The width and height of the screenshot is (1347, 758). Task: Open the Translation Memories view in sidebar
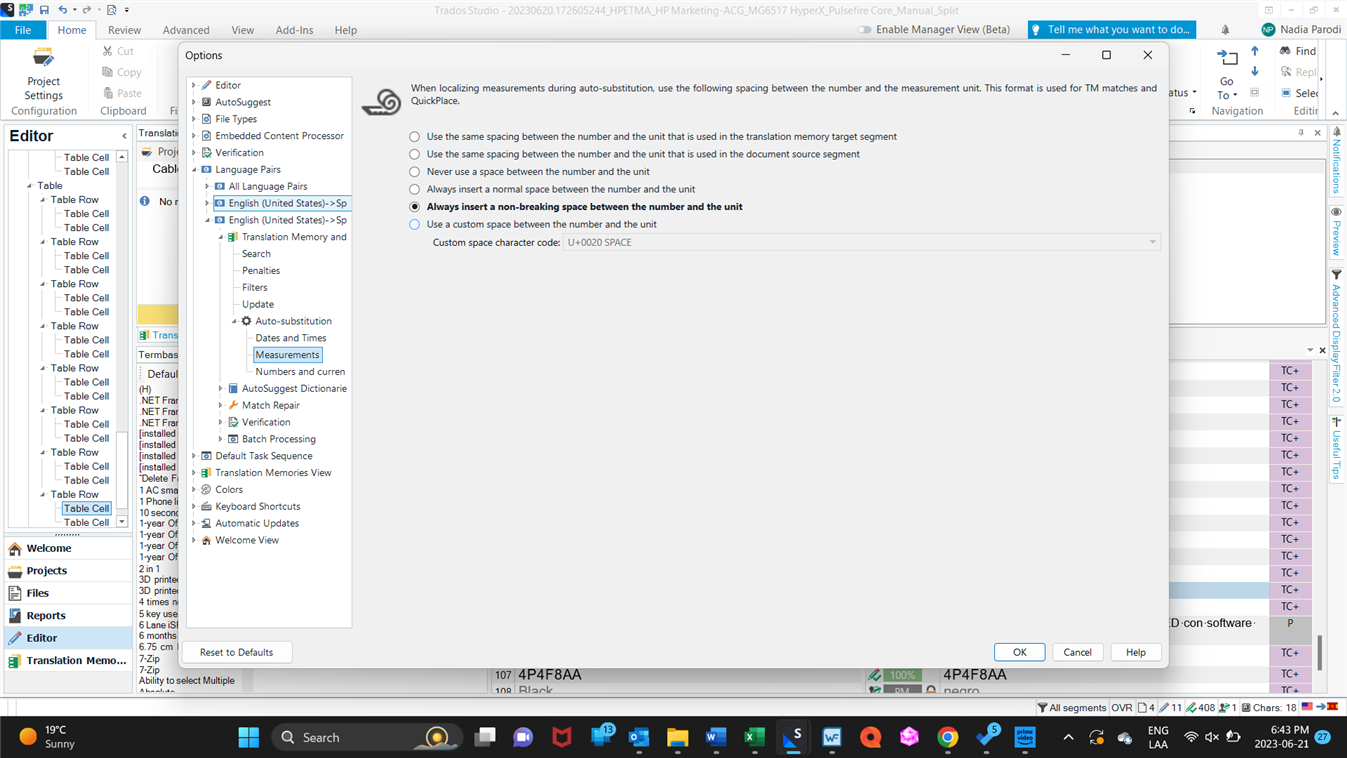tap(68, 660)
